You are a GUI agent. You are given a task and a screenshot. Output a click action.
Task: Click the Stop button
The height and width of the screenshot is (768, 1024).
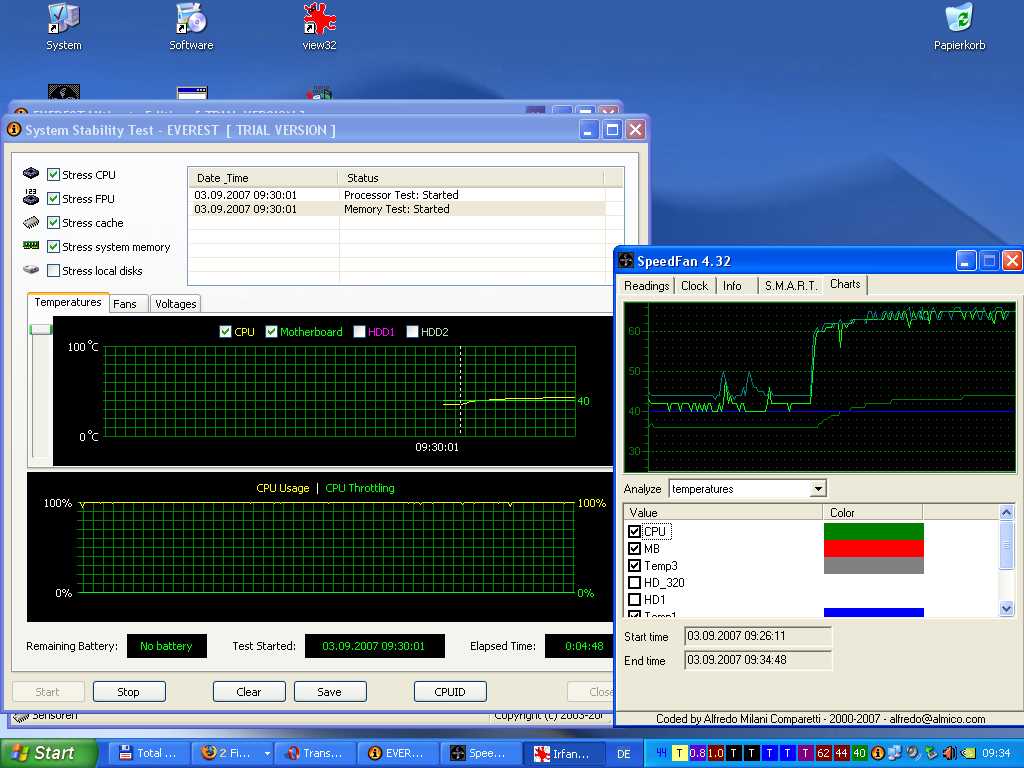pyautogui.click(x=129, y=692)
